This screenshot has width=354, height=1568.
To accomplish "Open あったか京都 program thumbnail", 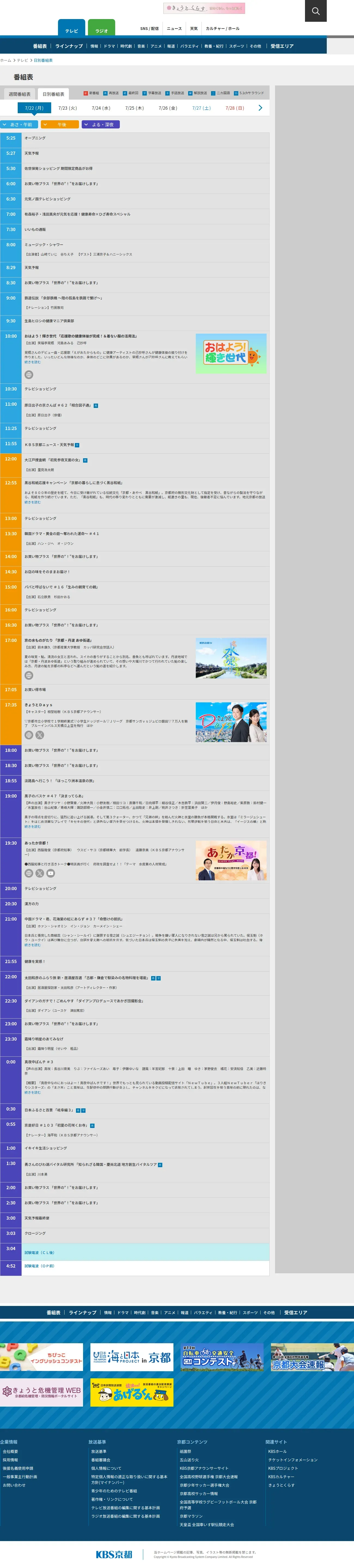I will (231, 861).
